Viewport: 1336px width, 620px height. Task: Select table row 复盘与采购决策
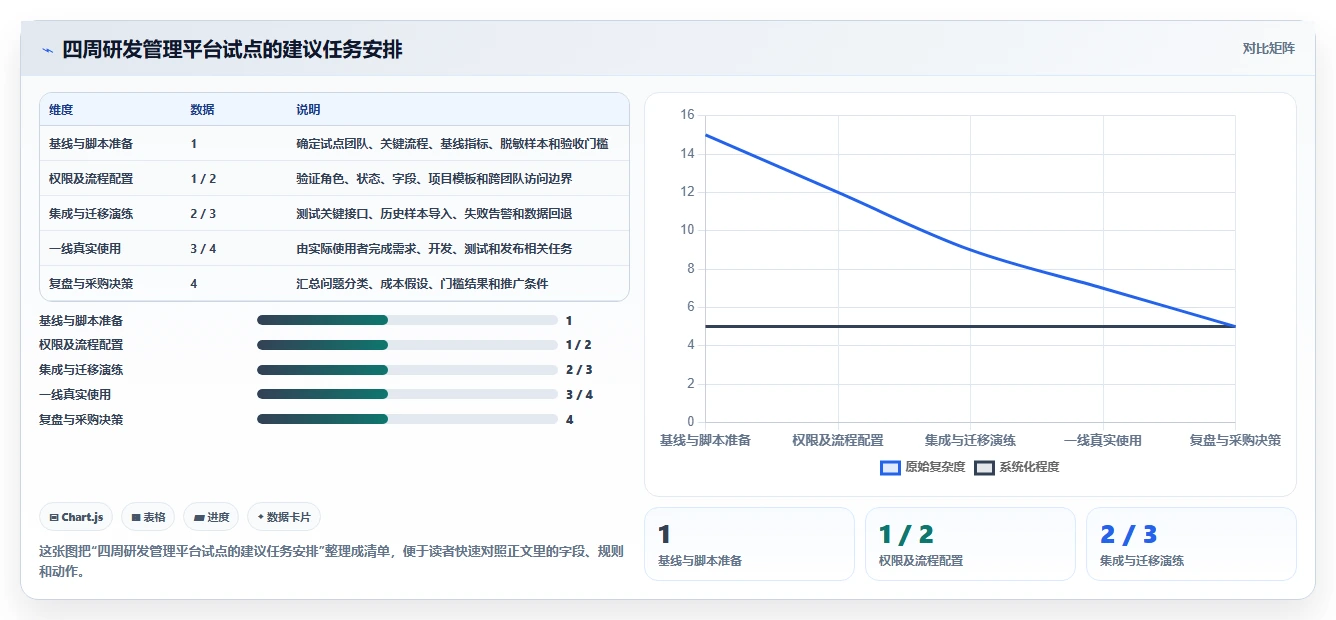334,284
